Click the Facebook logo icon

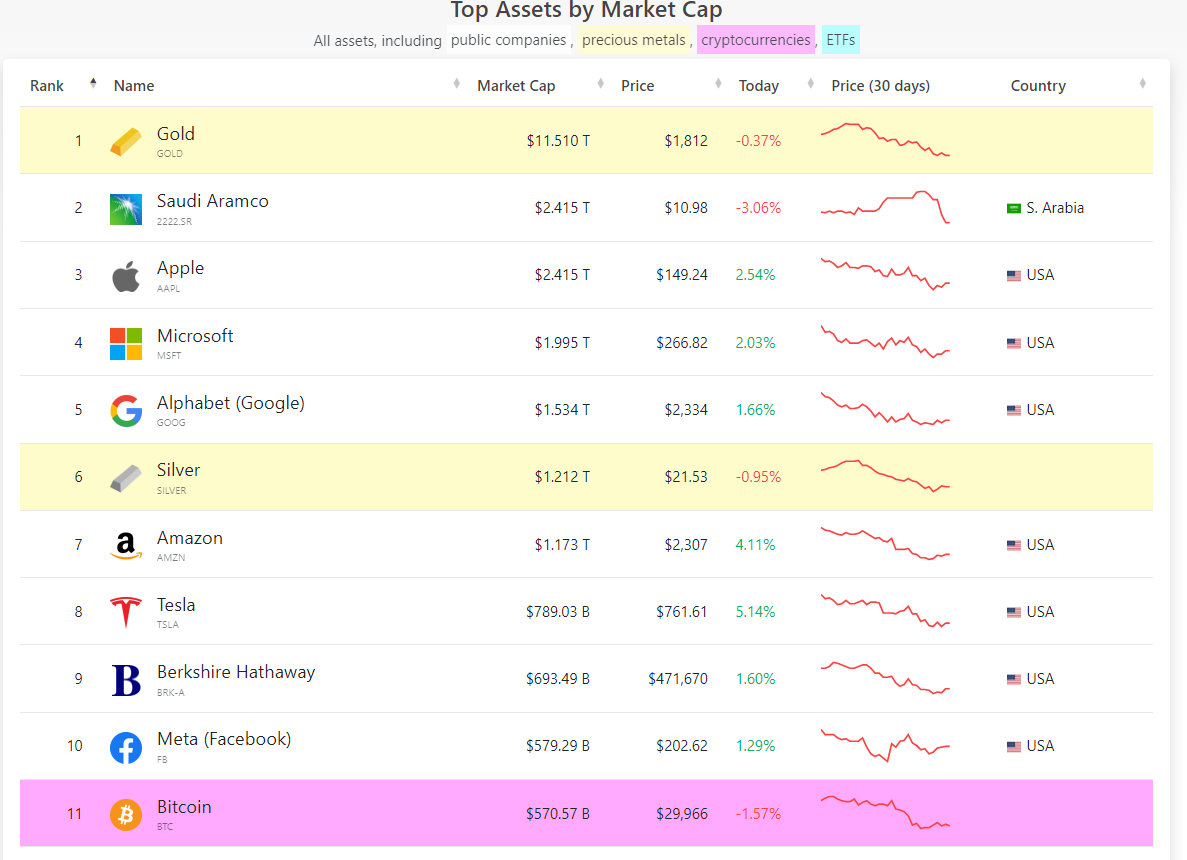click(126, 748)
